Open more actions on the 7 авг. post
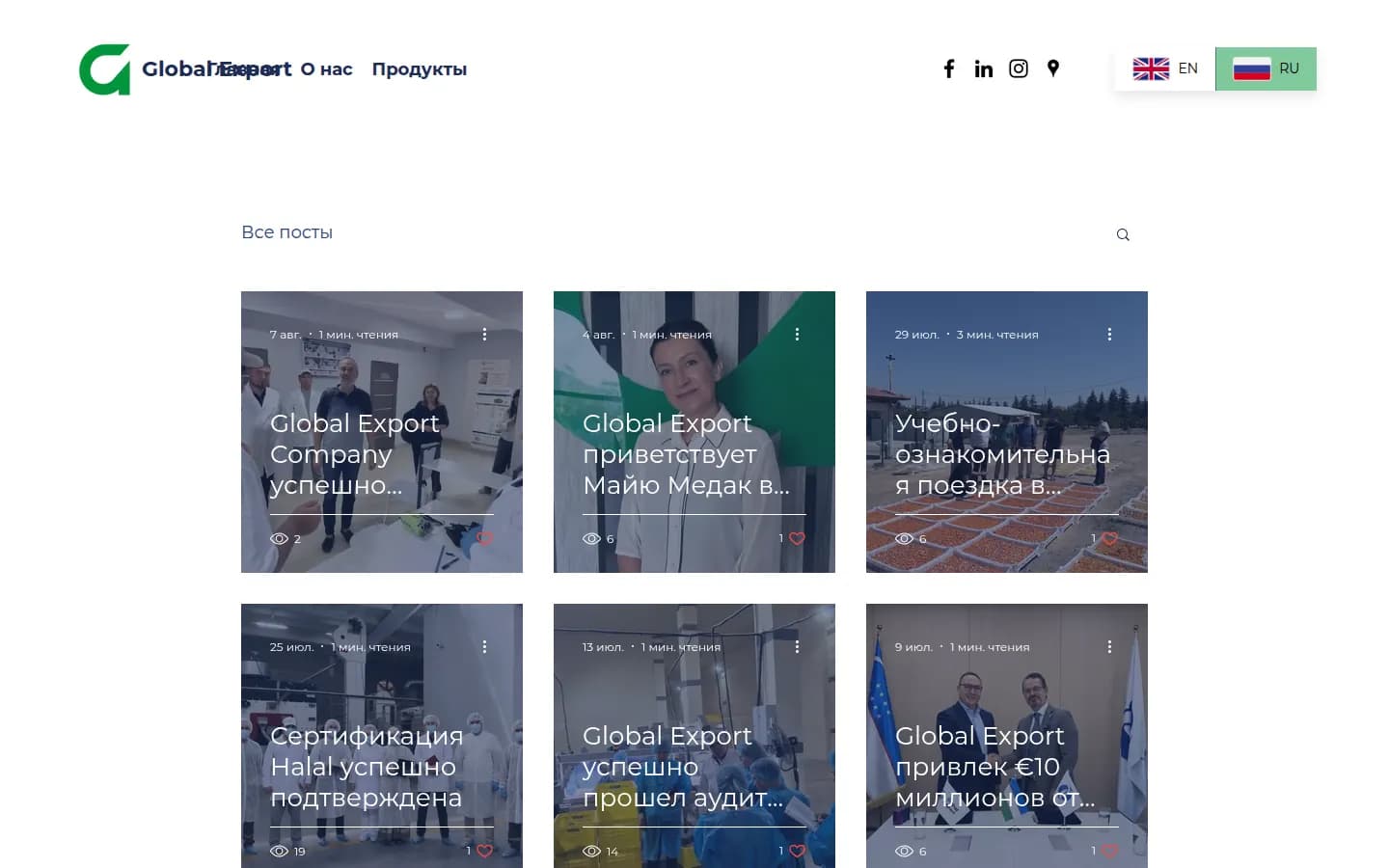This screenshot has width=1389, height=868. (x=484, y=334)
